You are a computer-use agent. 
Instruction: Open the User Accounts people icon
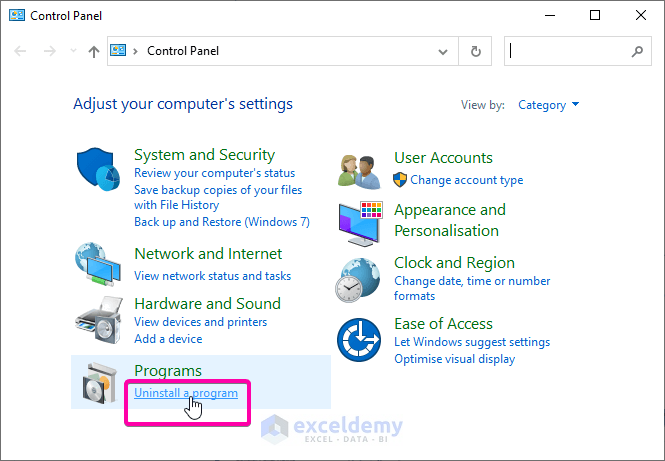(x=360, y=168)
